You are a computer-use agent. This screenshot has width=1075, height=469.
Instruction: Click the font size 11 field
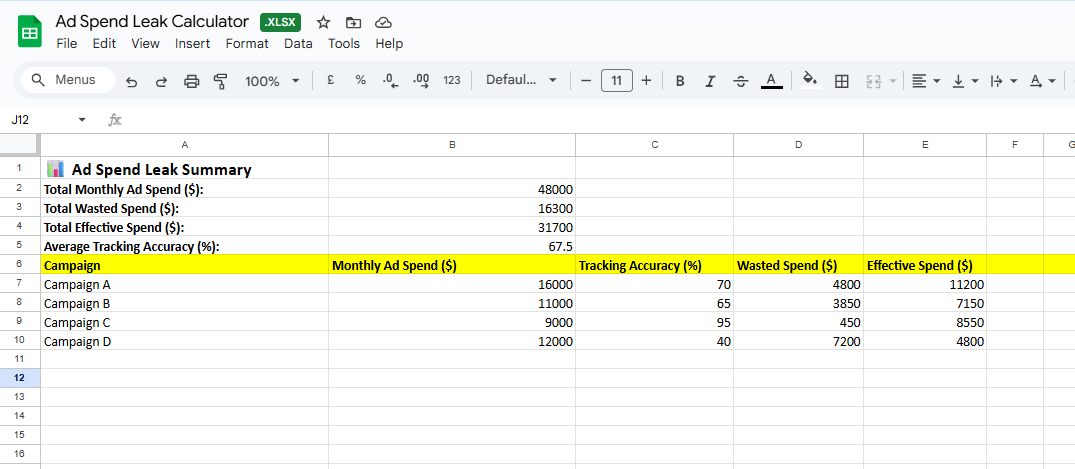pos(617,80)
